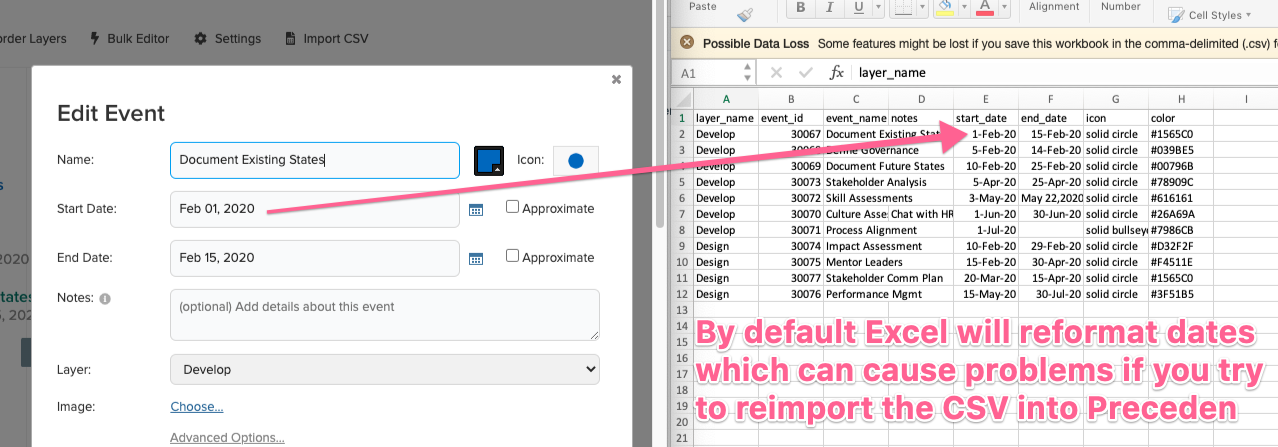Select cell containing May 22,2020
The image size is (1278, 447).
click(x=1051, y=198)
